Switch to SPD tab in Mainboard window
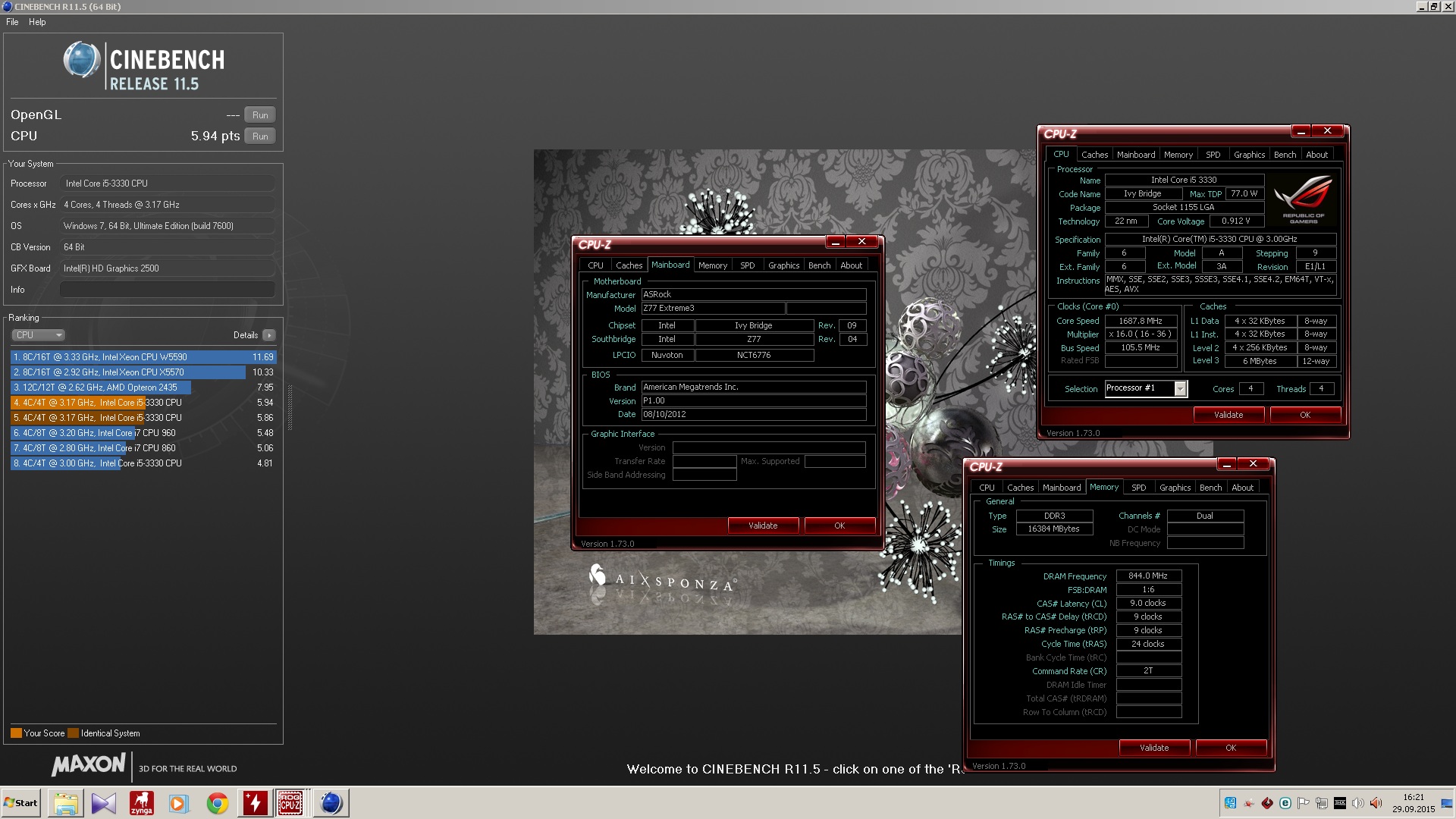Viewport: 1456px width, 819px height. [x=748, y=265]
